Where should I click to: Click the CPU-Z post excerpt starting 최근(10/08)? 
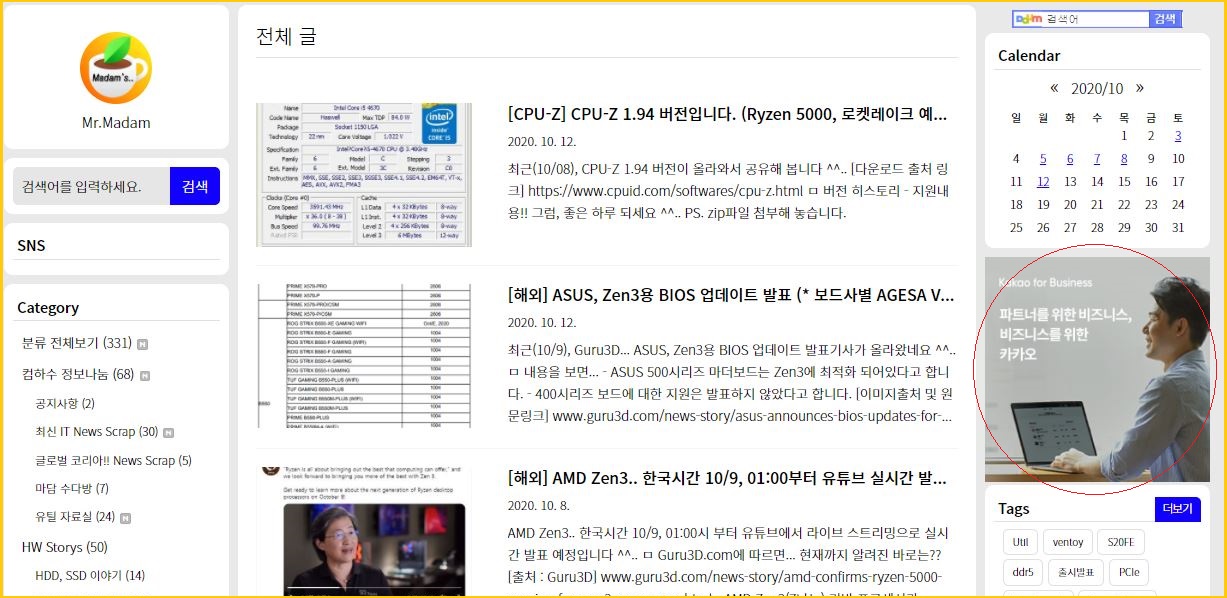[x=727, y=190]
